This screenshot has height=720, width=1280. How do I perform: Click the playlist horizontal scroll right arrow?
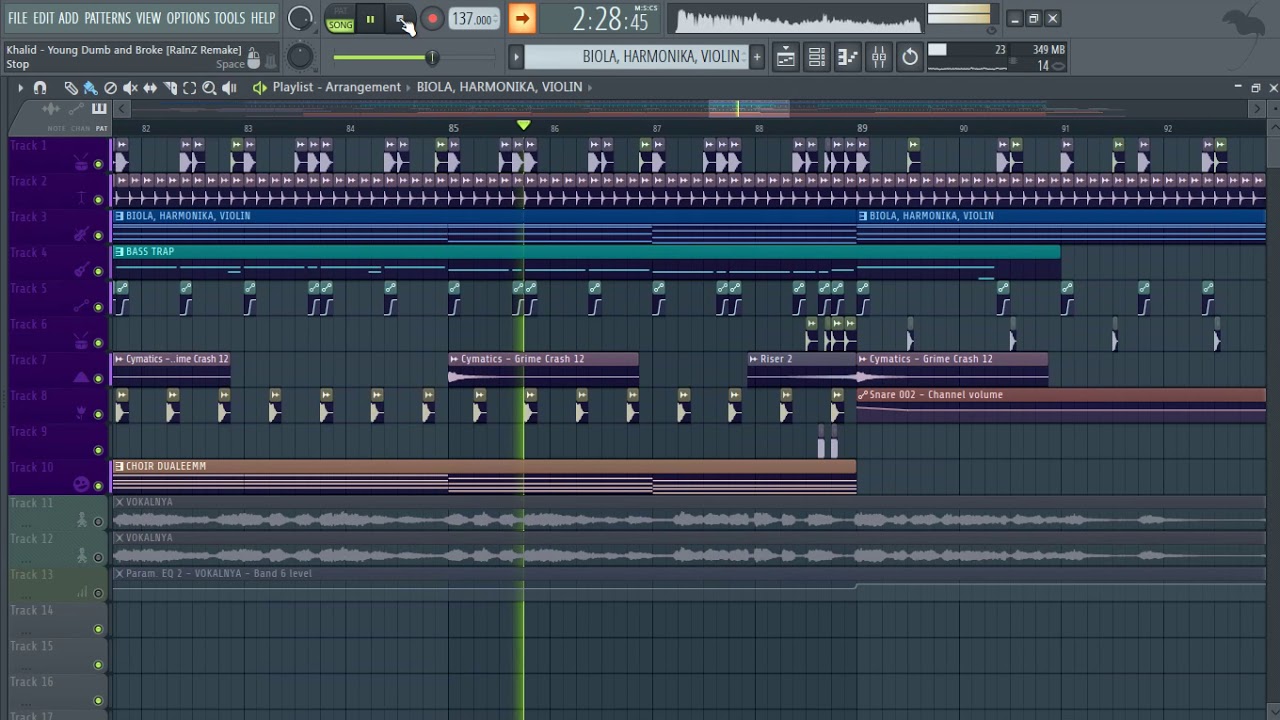(1258, 109)
